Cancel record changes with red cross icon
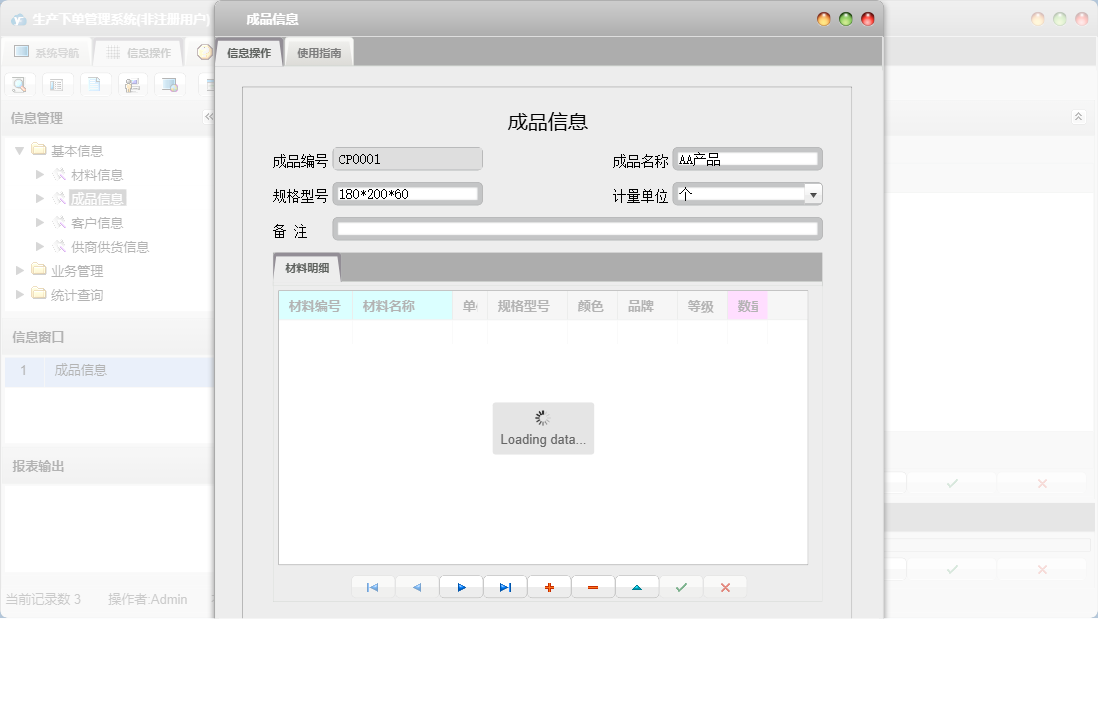 pos(725,587)
